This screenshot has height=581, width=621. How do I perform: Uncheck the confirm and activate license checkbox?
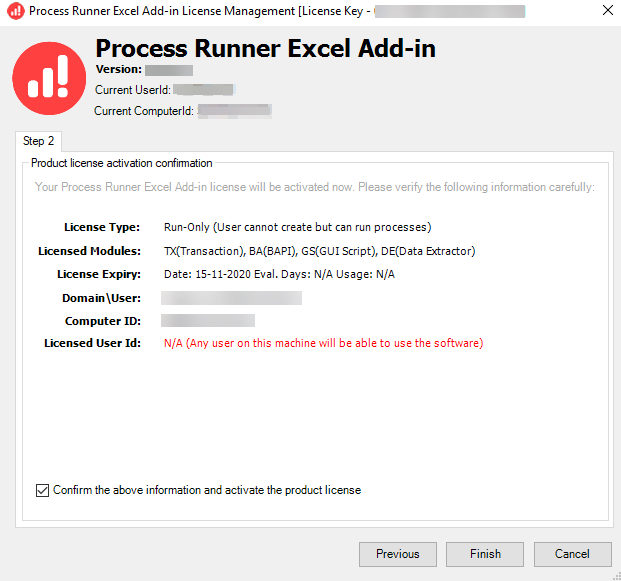coord(42,490)
